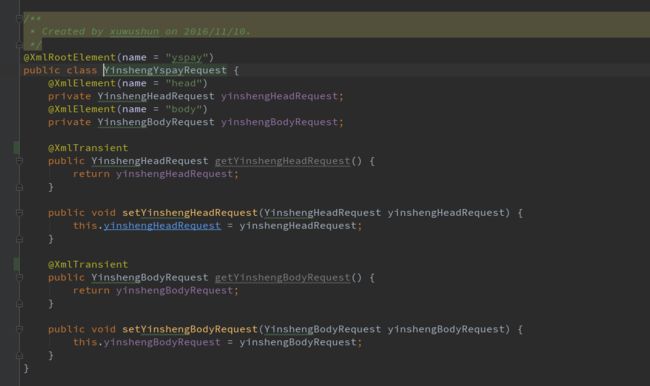This screenshot has height=386, width=650.
Task: Collapse the getYinshengBodyRequest method fold
Action: pos(19,277)
